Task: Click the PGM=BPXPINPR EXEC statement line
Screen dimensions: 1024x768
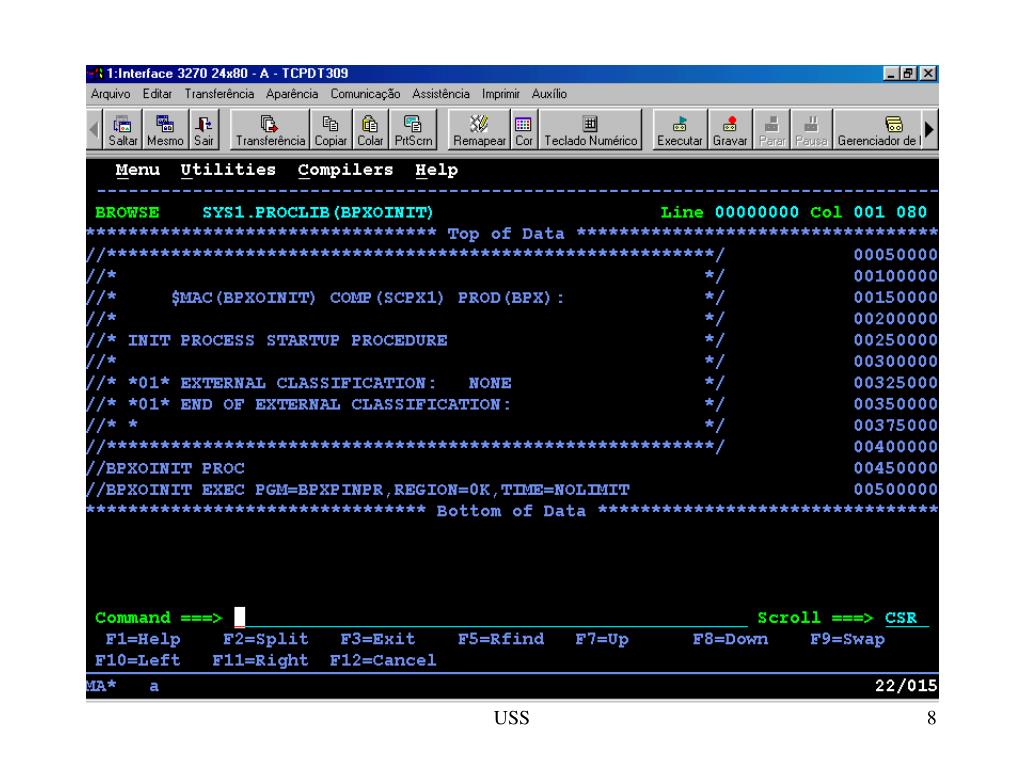Action: point(359,490)
